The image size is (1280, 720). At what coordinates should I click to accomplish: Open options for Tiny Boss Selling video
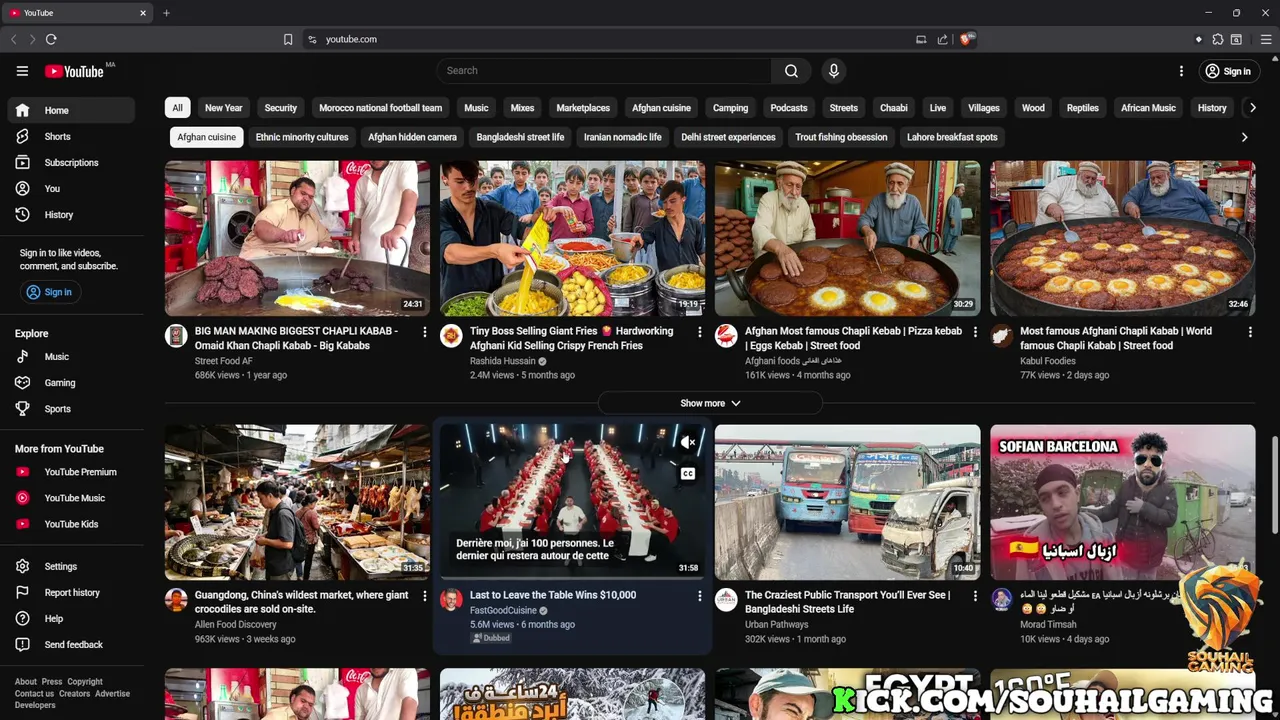tap(699, 332)
